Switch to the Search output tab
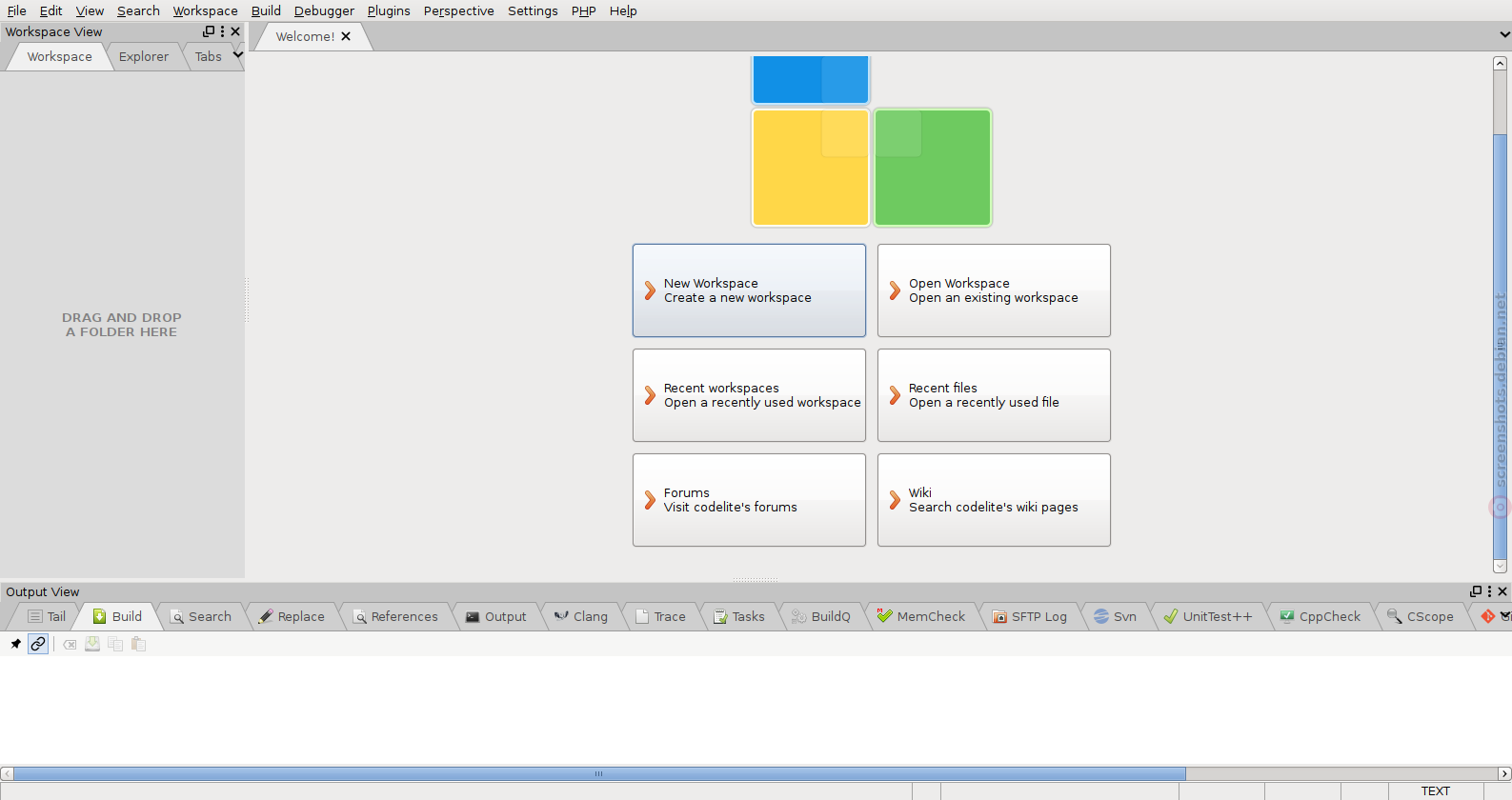Viewport: 1512px width, 800px height. 201,616
